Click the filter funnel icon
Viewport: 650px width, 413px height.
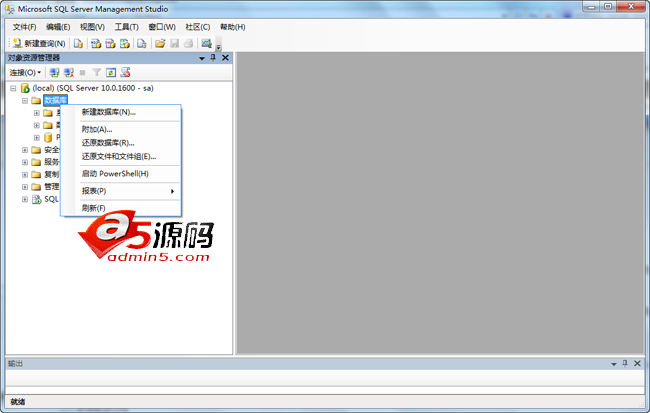[97, 73]
